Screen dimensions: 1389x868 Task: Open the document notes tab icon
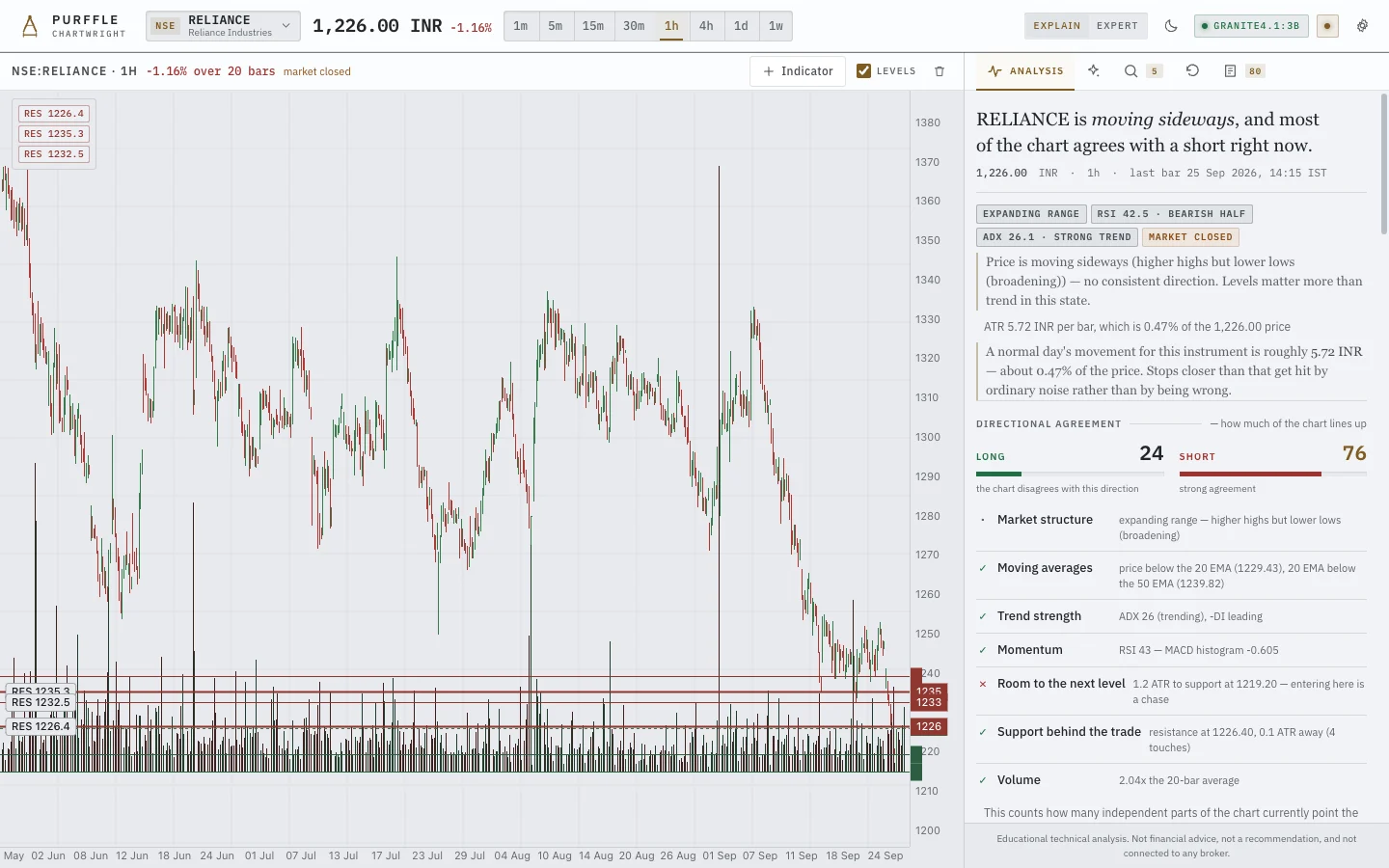1230,70
